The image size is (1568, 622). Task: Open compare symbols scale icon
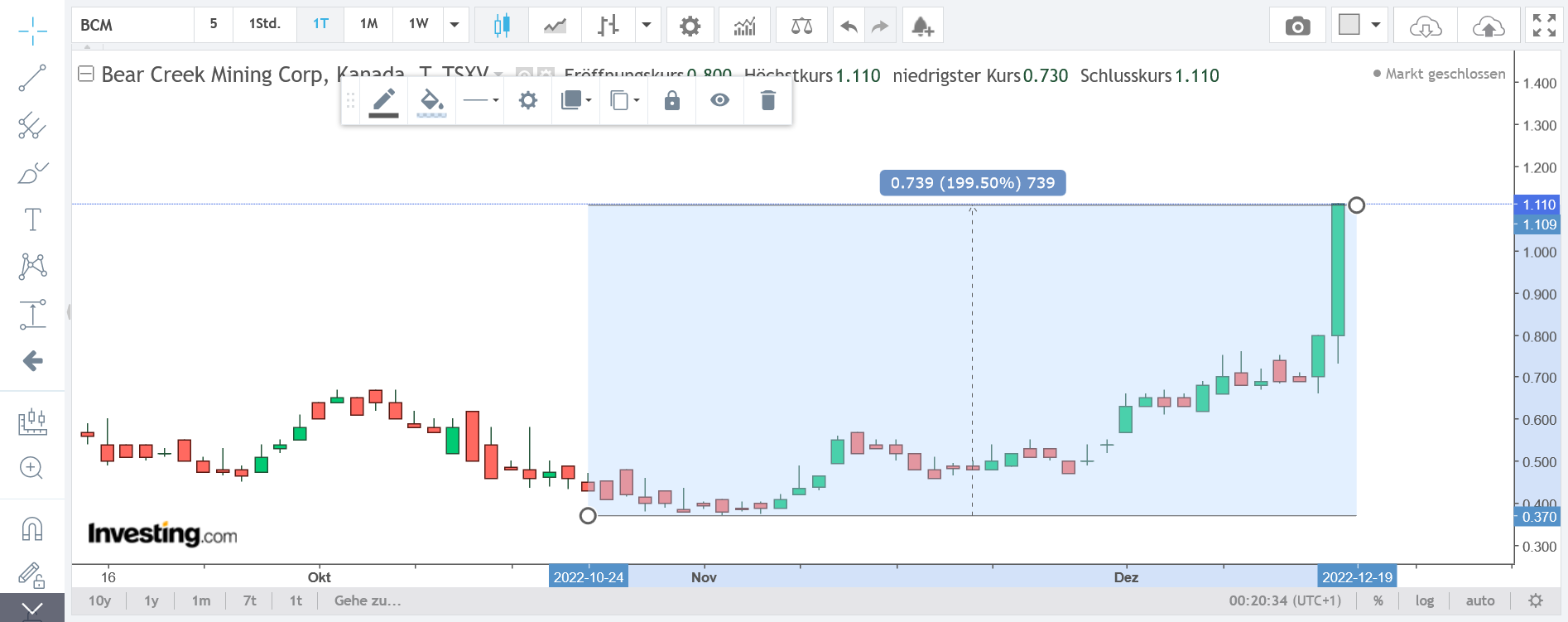click(801, 26)
